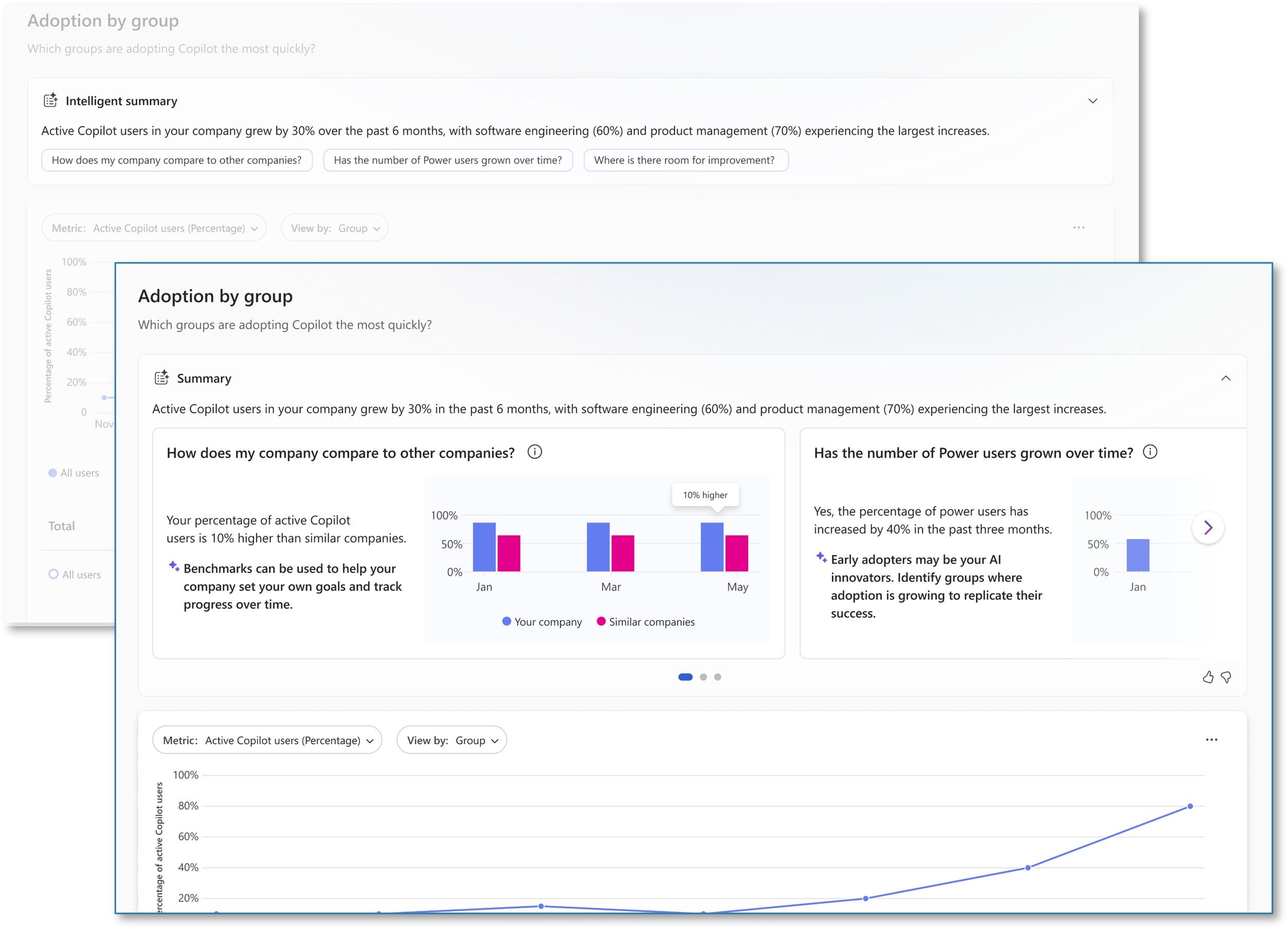Select the All users radio button
The width and height of the screenshot is (1288, 929).
click(52, 574)
